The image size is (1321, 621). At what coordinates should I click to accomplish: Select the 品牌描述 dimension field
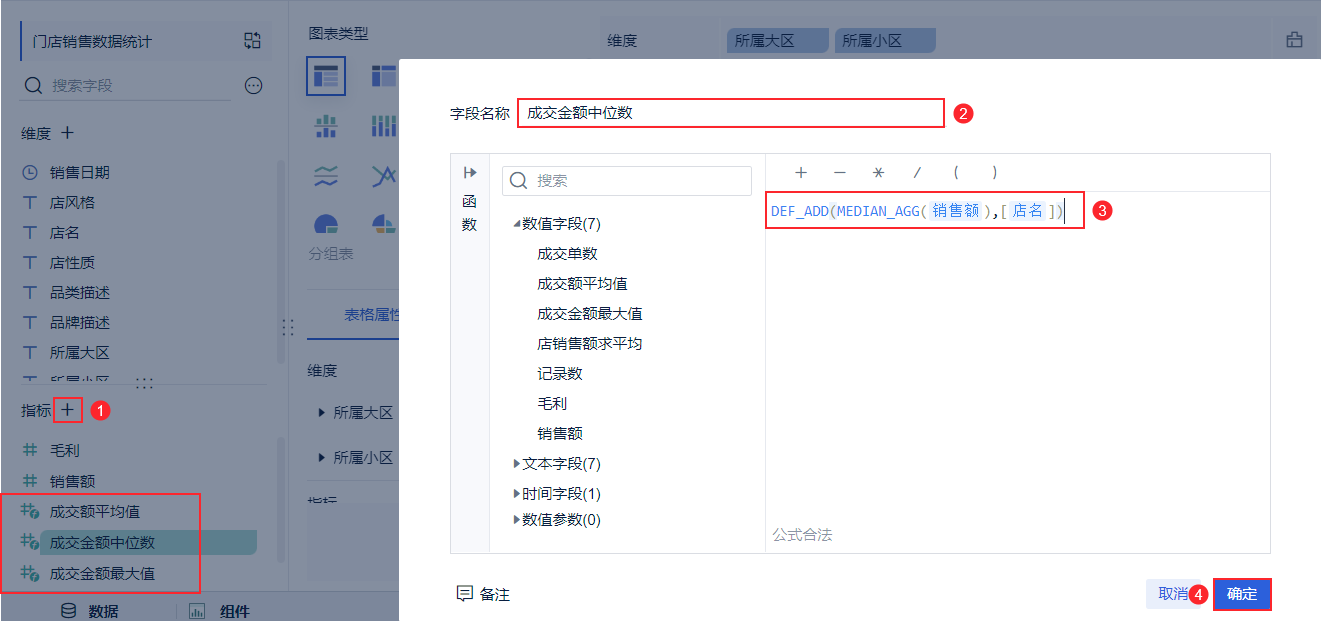80,322
